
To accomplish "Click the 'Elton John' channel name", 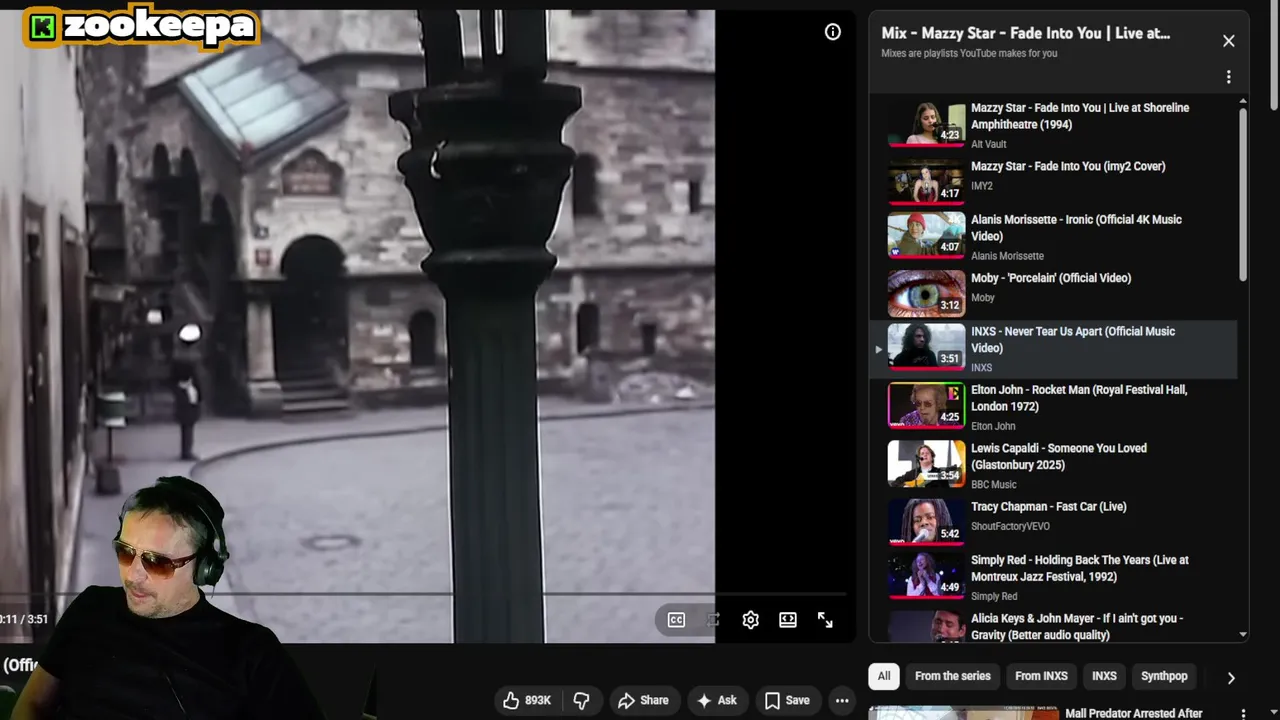I will coord(993,426).
